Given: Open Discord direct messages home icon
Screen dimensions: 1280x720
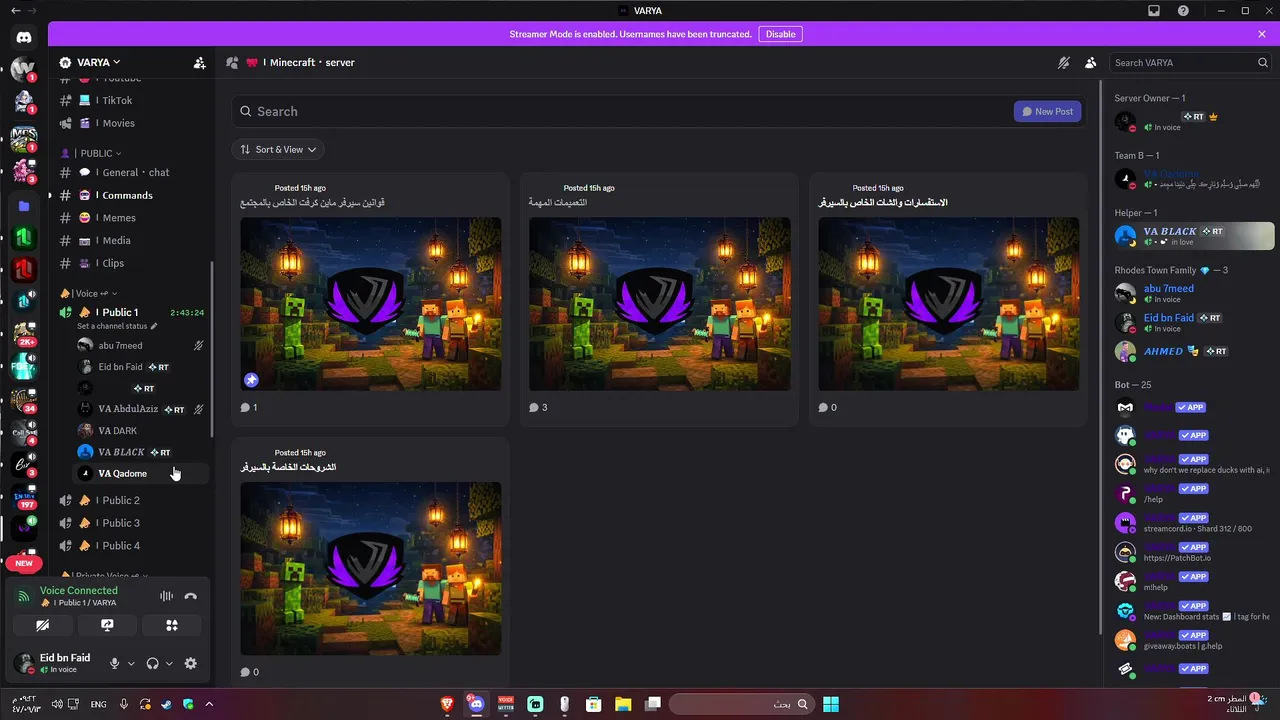Looking at the screenshot, I should pos(24,38).
